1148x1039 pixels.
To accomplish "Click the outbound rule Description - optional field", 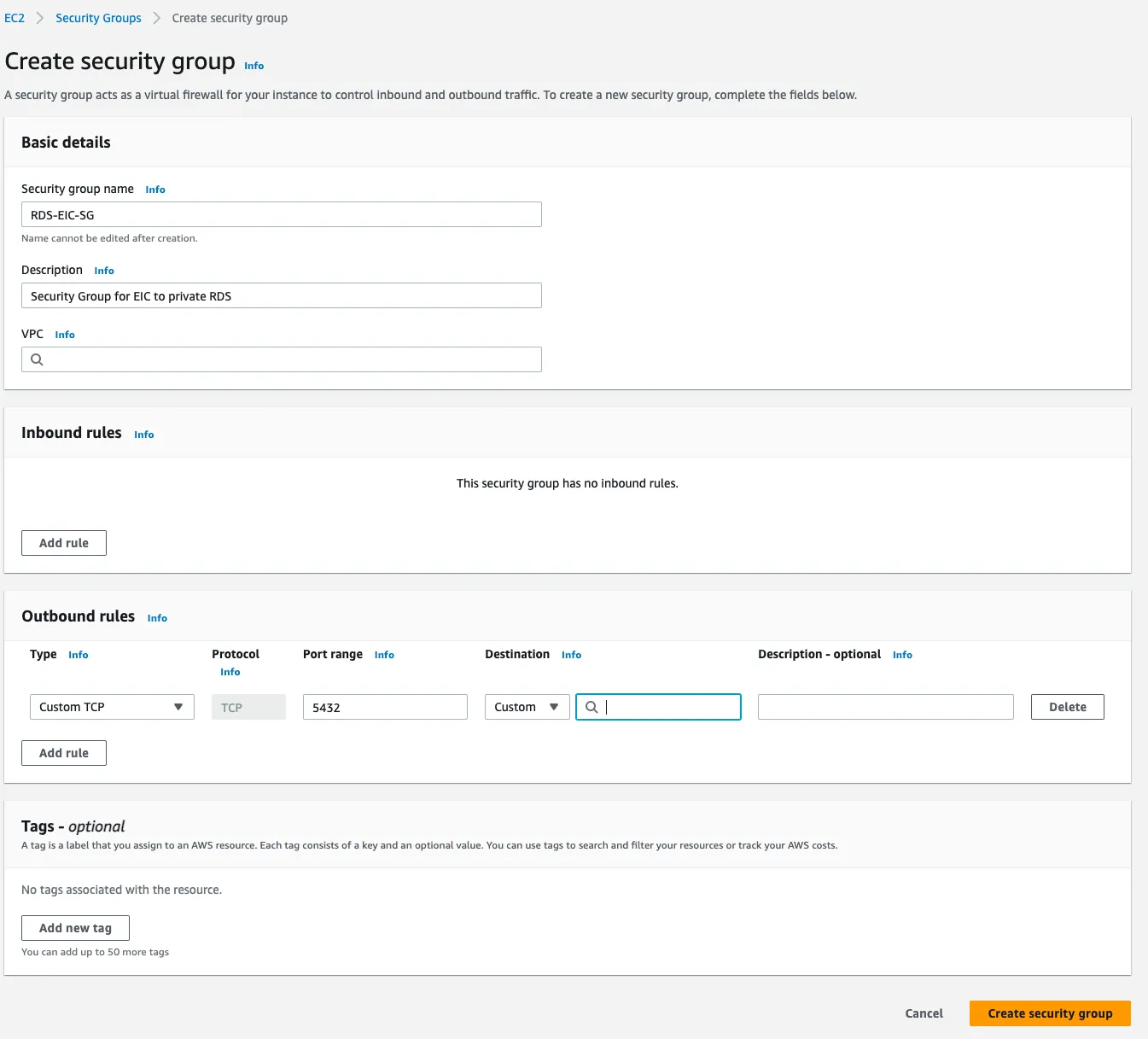I will click(885, 707).
